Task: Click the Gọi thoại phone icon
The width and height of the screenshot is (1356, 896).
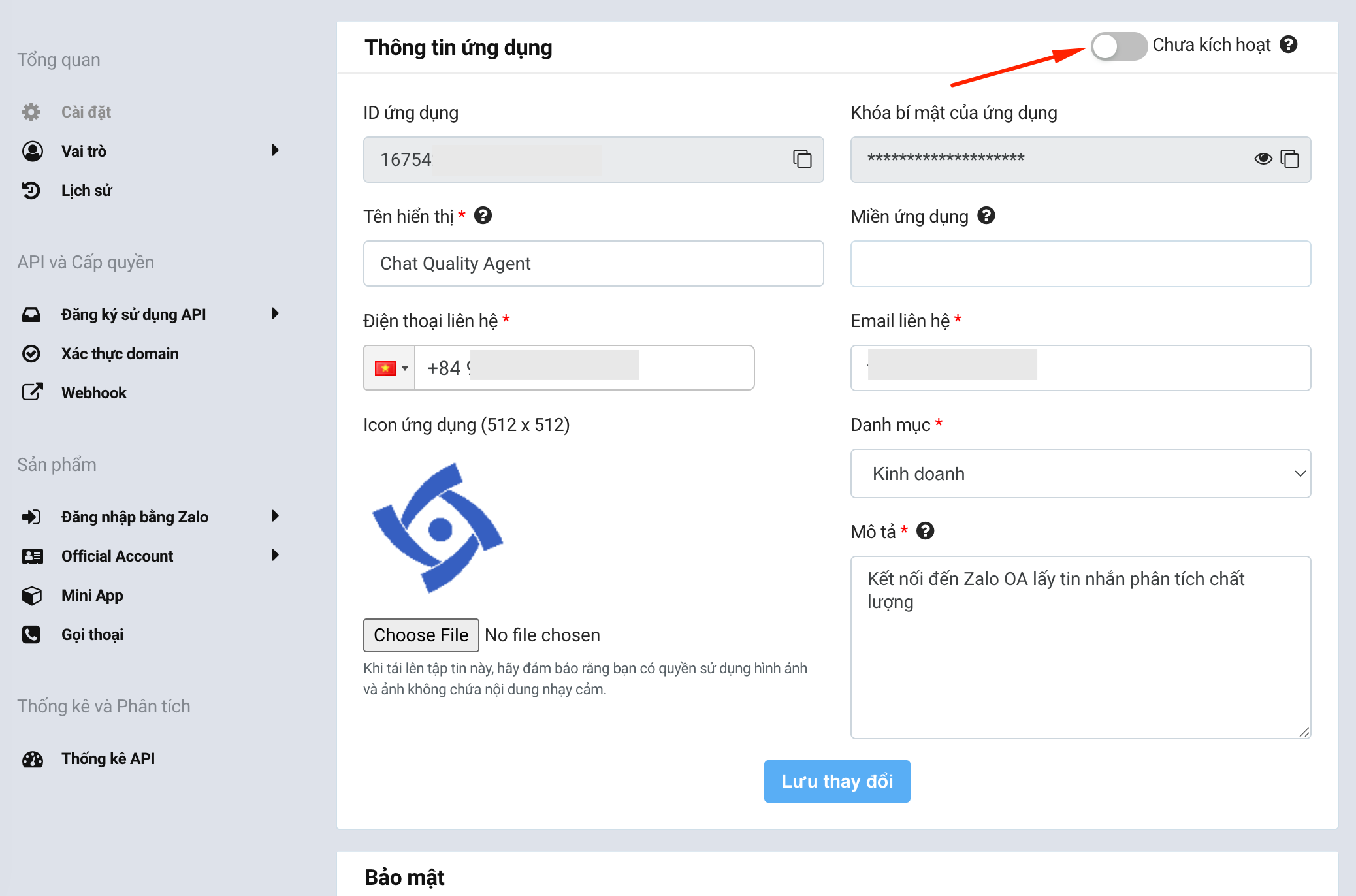Action: 32,633
